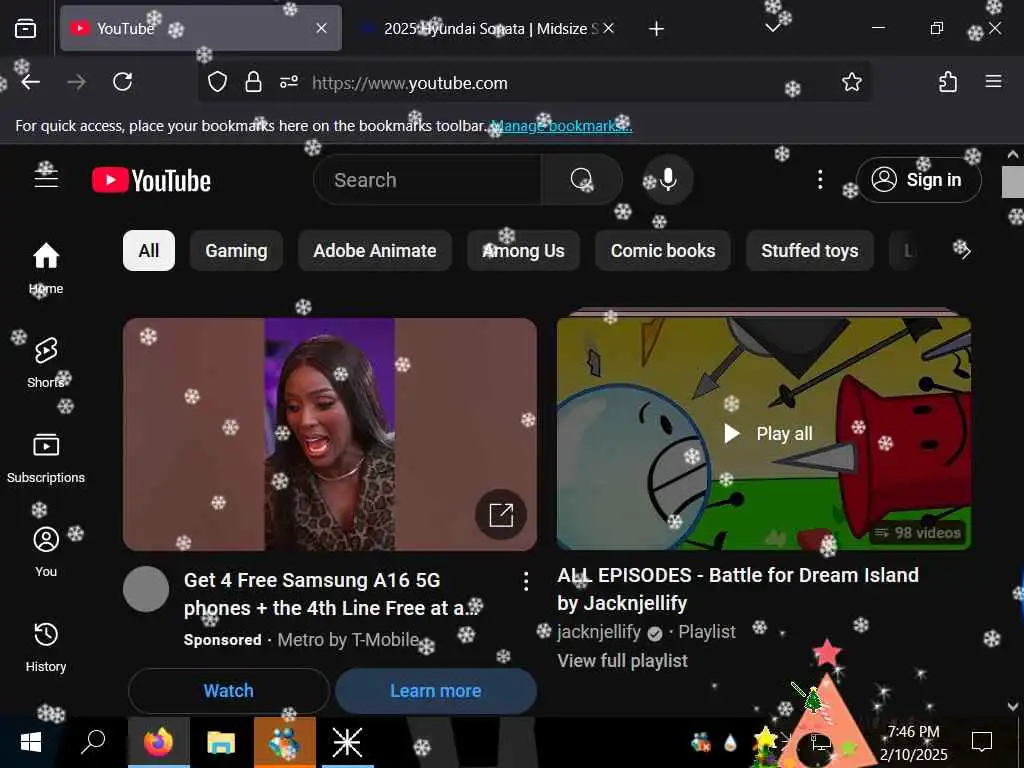Viewport: 1024px width, 768px height.
Task: Select the Stuffed toys chip
Action: coord(810,251)
